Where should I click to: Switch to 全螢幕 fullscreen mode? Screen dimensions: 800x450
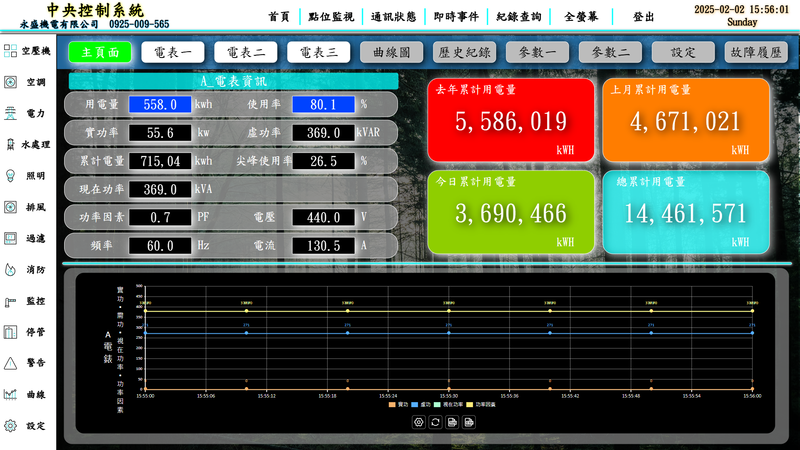pos(581,17)
